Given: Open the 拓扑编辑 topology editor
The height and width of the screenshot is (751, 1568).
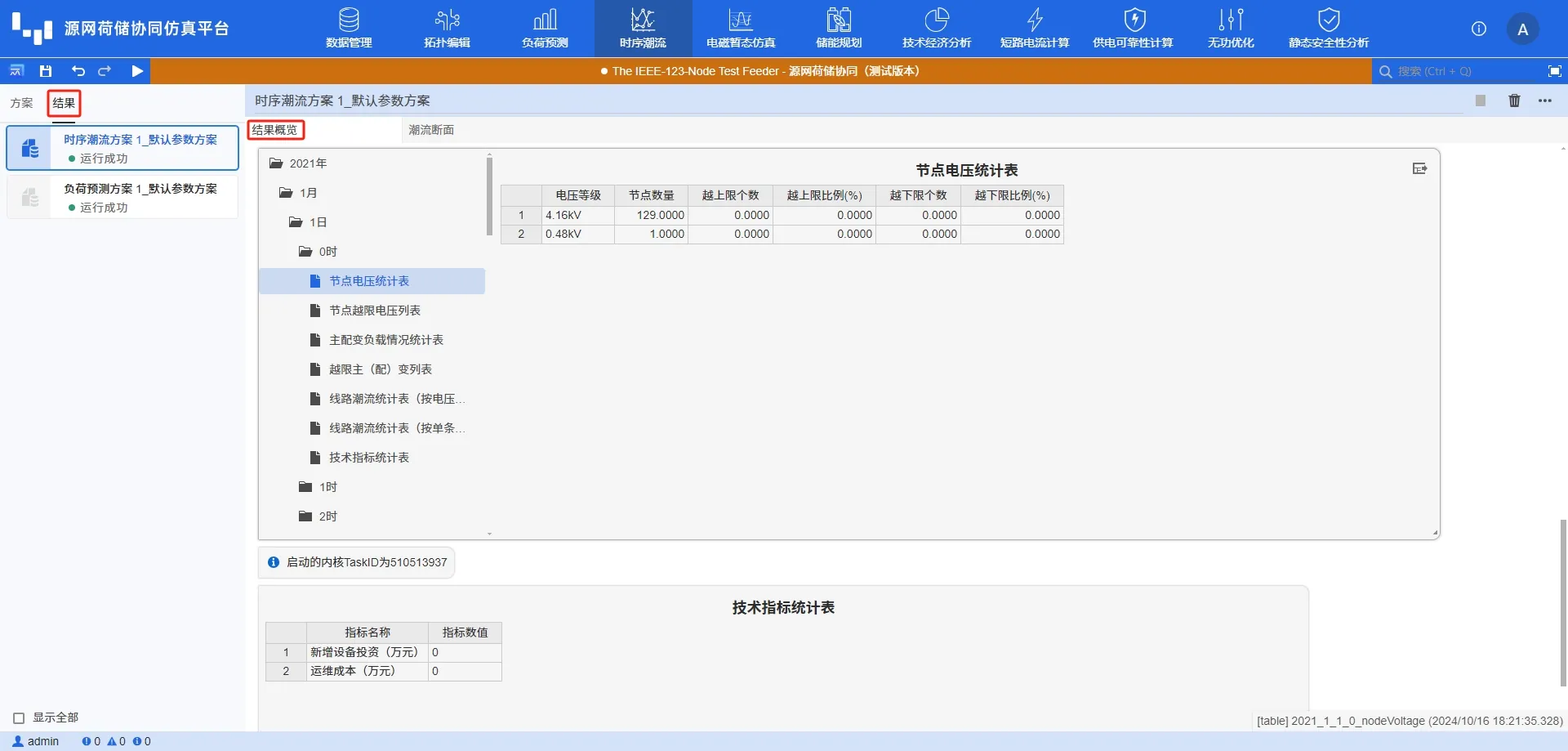Looking at the screenshot, I should (x=447, y=29).
